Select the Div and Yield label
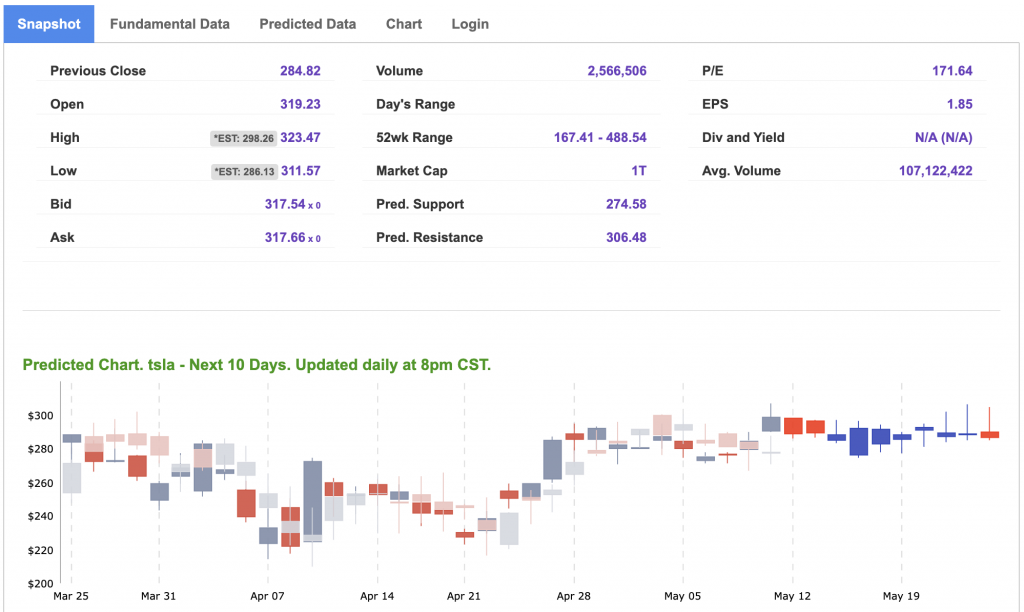 [x=743, y=137]
